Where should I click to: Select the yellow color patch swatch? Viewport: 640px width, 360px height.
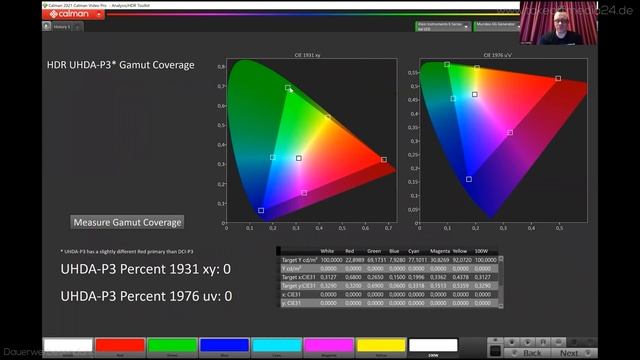pos(381,346)
